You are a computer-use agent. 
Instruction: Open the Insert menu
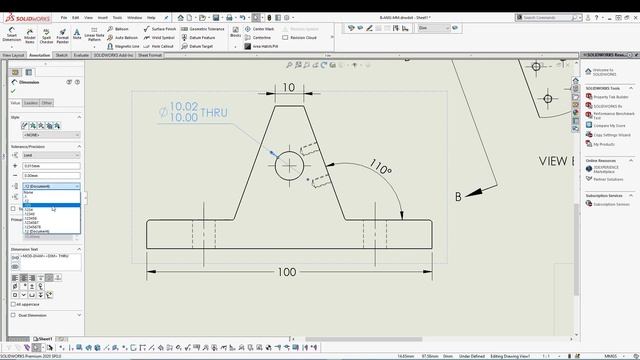tap(102, 18)
